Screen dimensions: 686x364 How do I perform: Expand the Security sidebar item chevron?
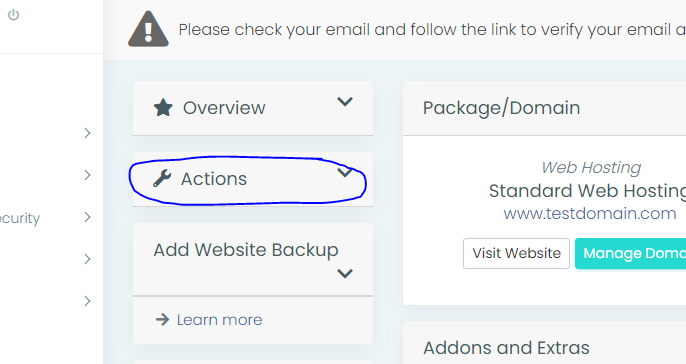click(88, 217)
